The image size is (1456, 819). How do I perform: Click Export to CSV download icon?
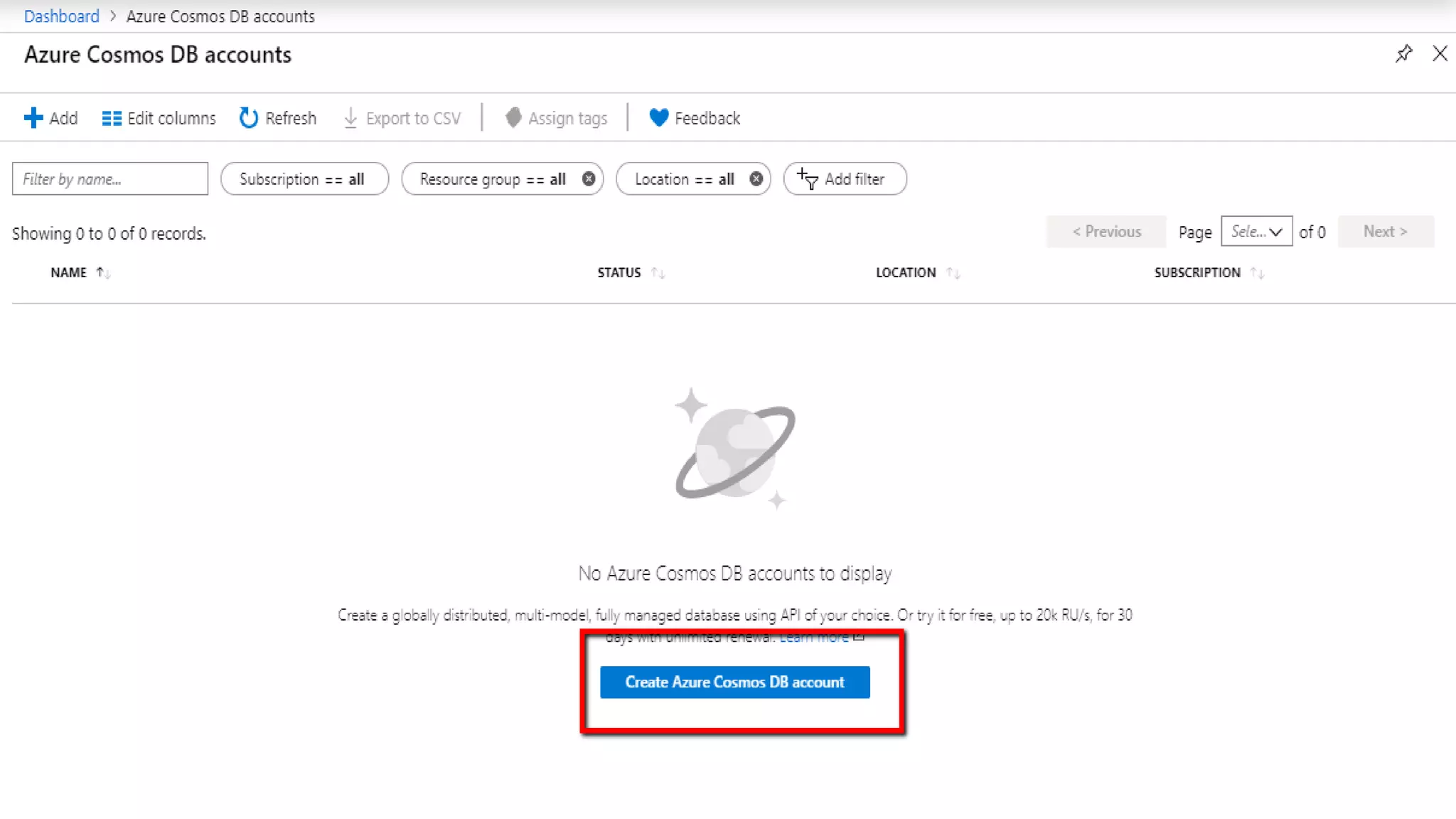coord(350,118)
